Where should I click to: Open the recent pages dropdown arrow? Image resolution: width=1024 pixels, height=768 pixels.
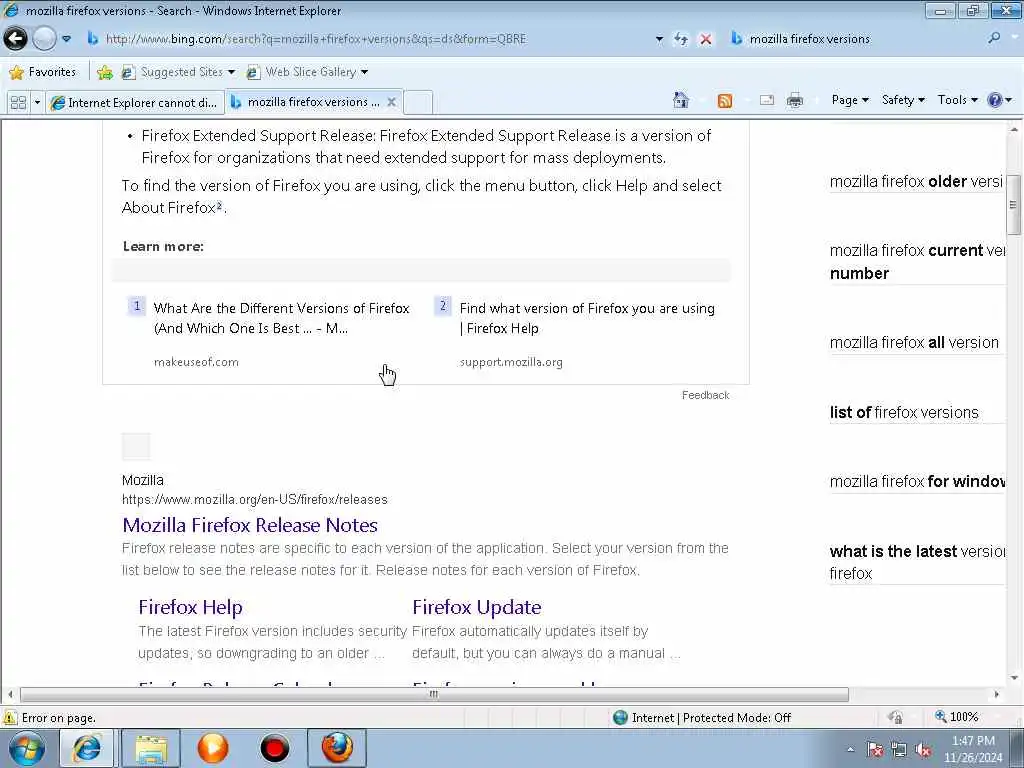pos(67,39)
